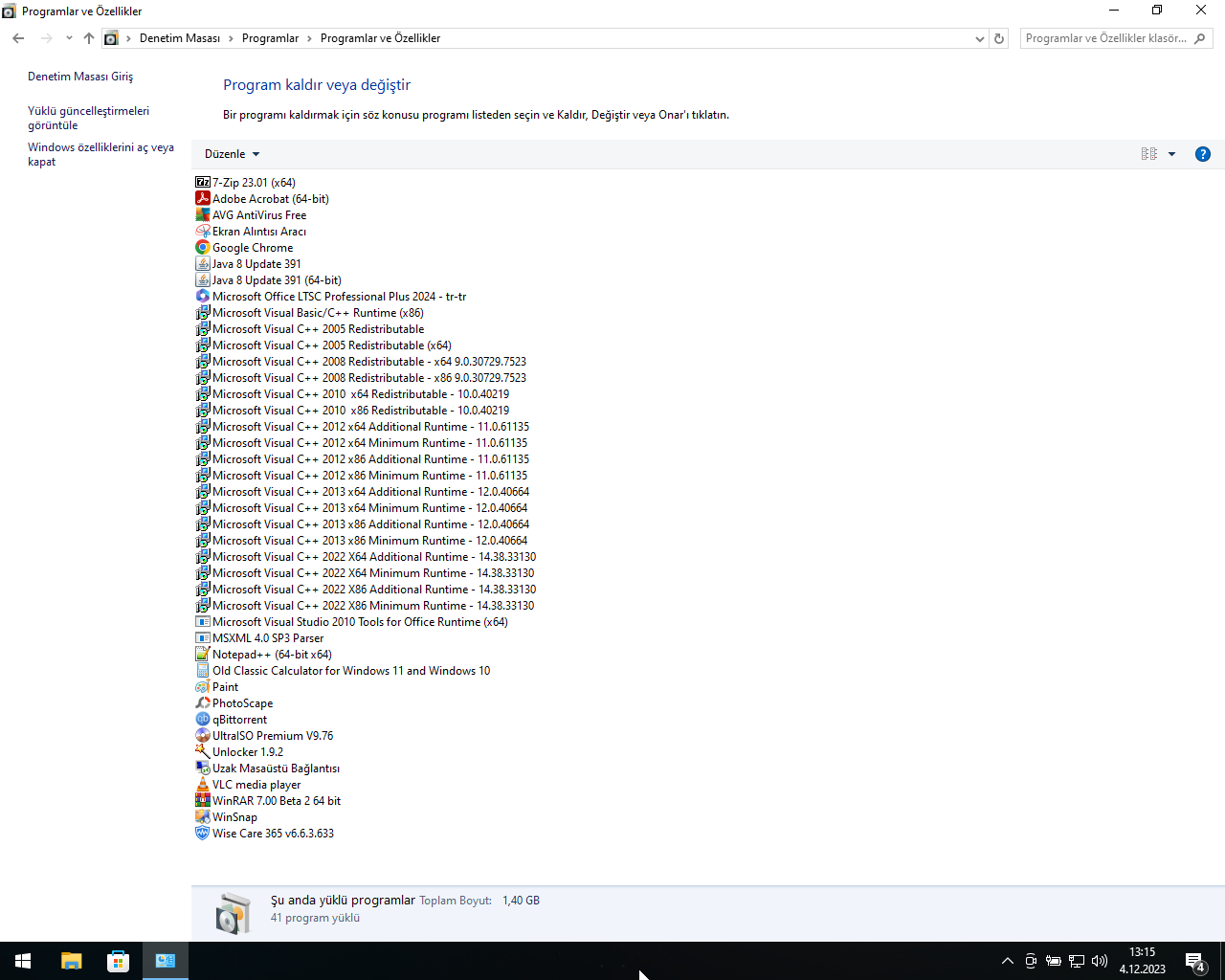Open the help question mark icon

click(x=1203, y=154)
